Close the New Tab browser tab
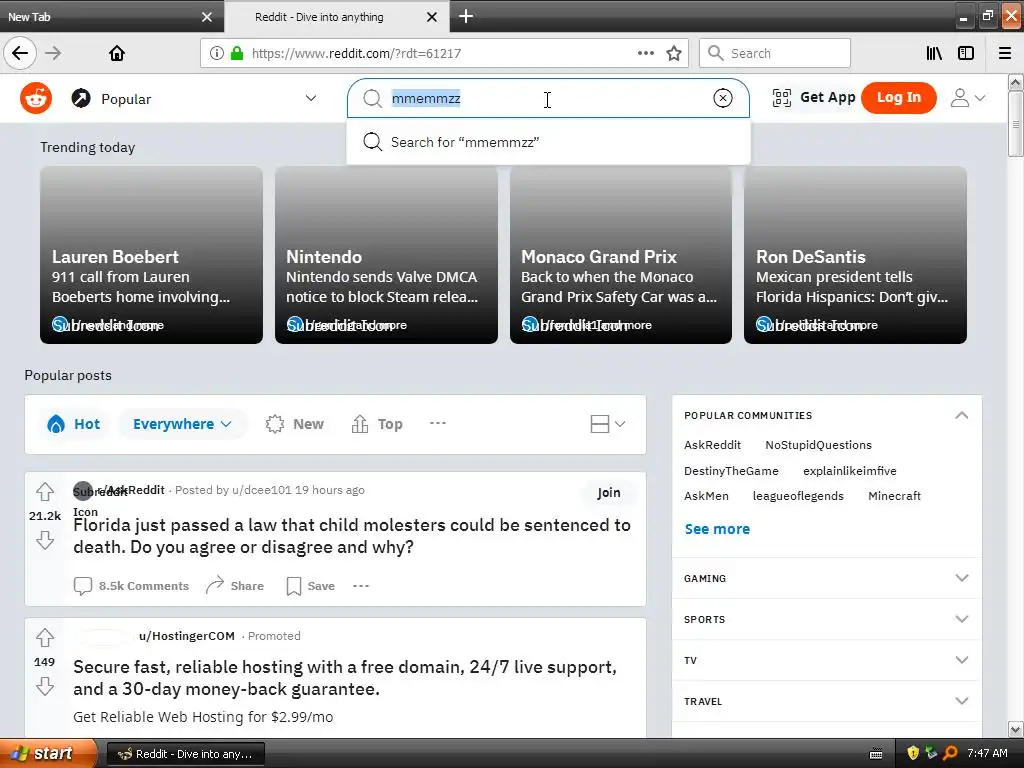Viewport: 1024px width, 768px height. tap(206, 17)
